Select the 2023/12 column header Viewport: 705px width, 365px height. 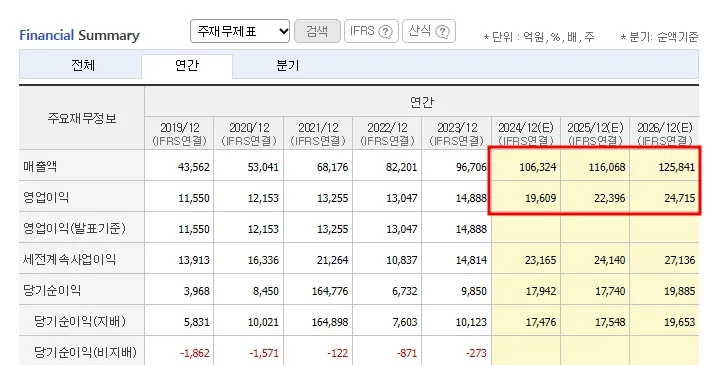456,134
